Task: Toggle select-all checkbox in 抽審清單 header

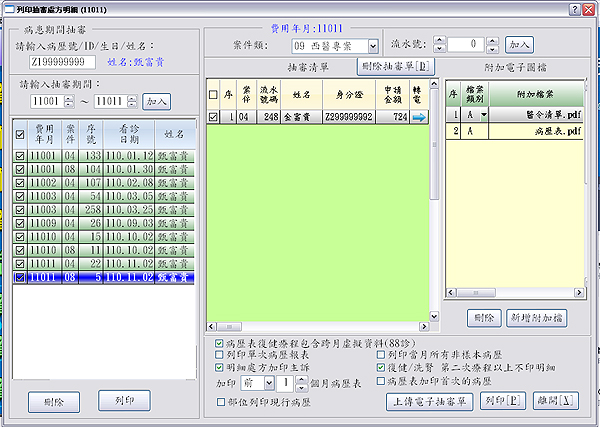Action: (x=212, y=96)
